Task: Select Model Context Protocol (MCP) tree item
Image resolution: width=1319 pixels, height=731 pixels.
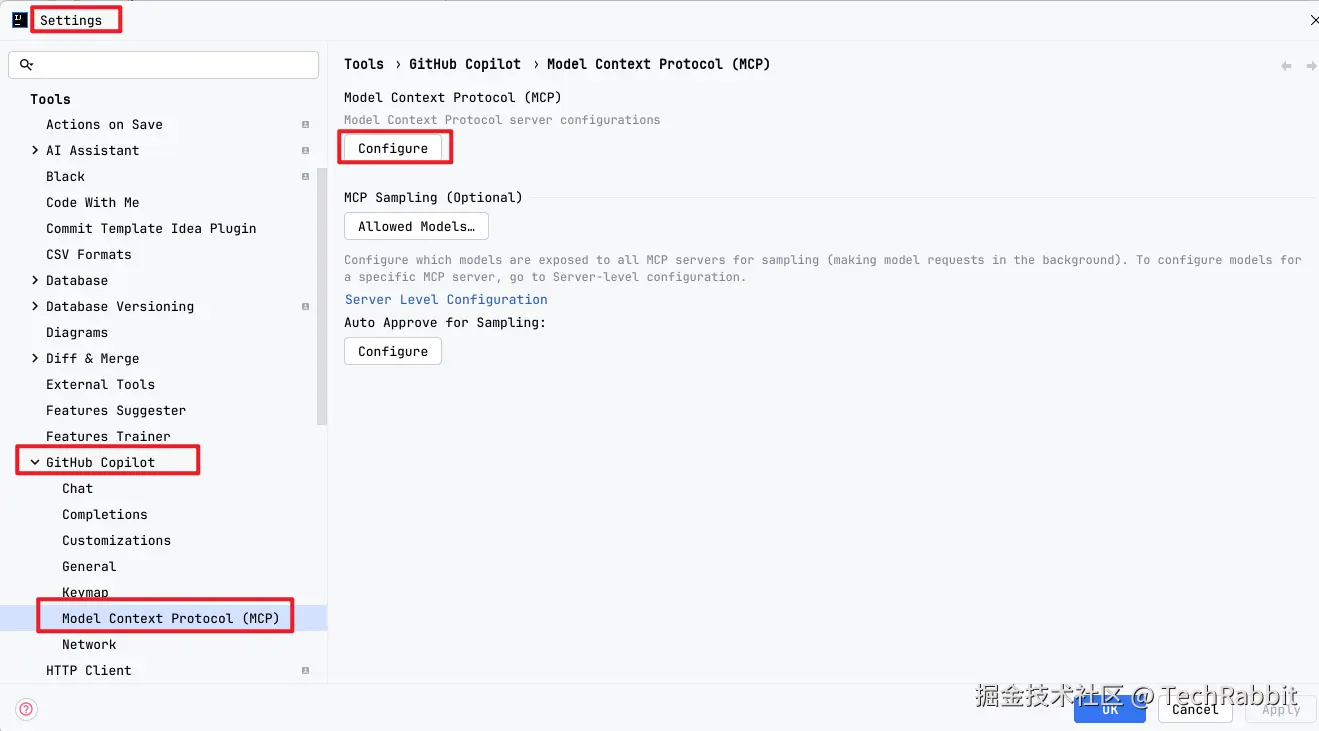Action: click(171, 619)
